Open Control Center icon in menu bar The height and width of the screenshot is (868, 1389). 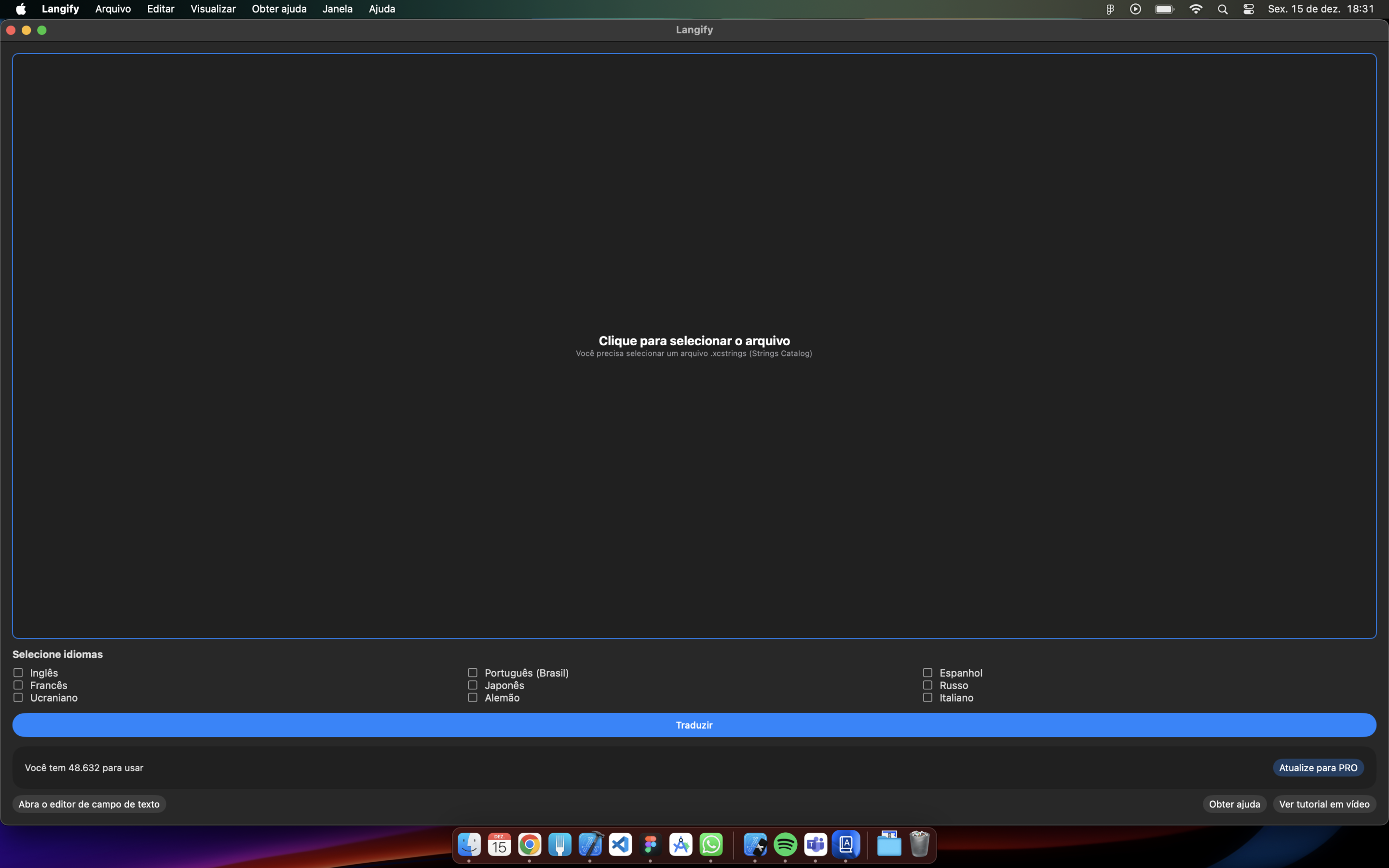click(x=1248, y=9)
